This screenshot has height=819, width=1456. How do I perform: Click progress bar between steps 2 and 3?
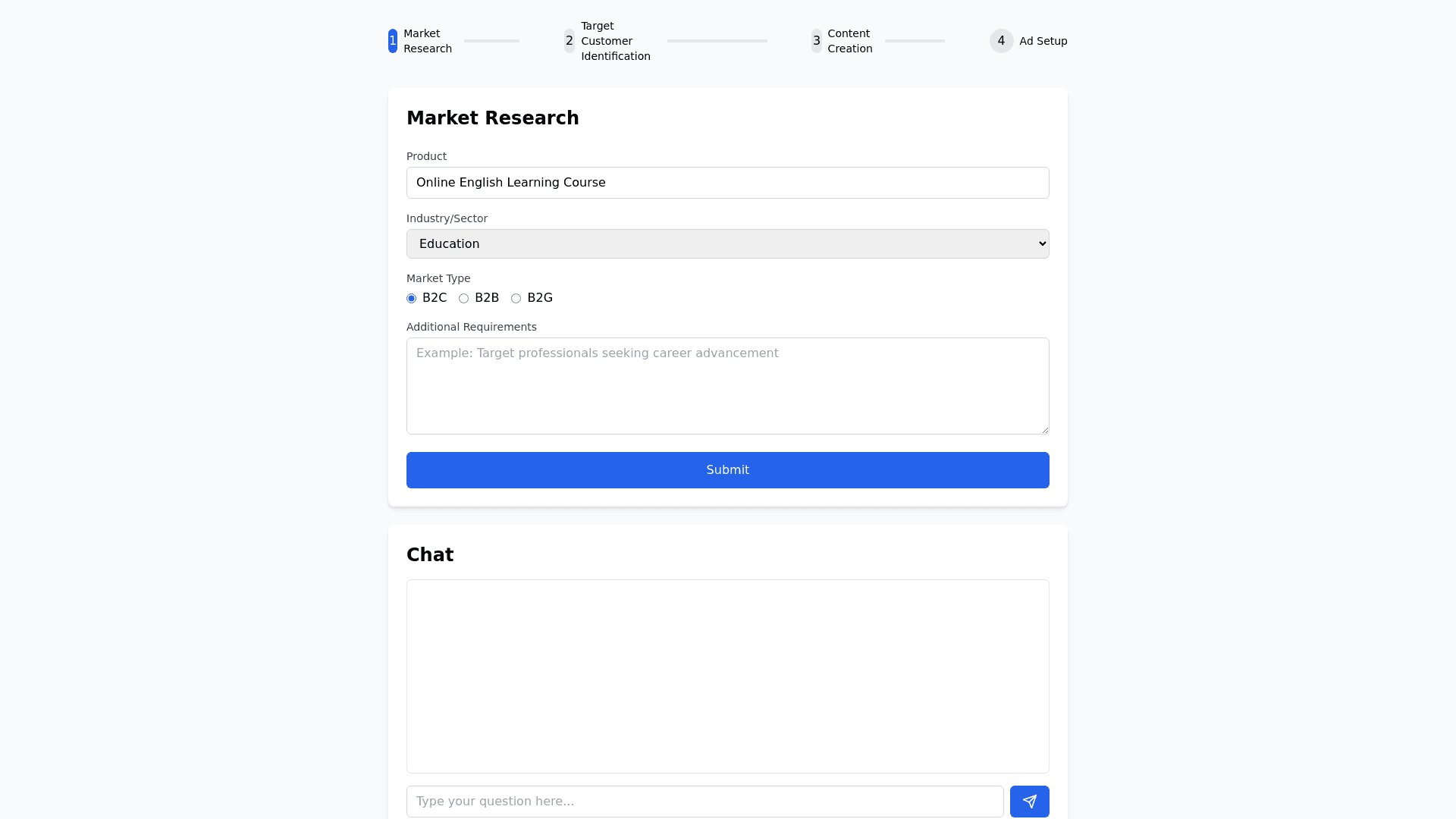[717, 41]
